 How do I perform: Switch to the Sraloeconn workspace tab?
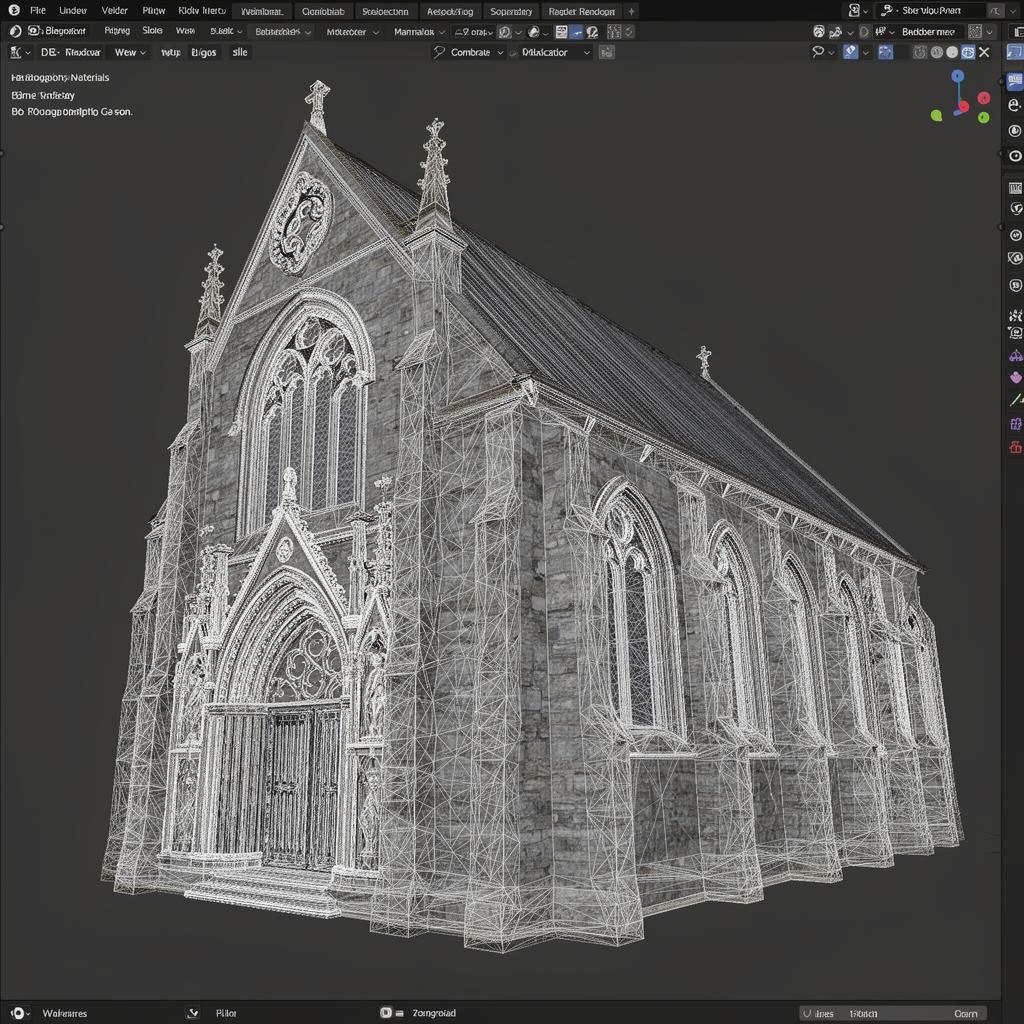(x=385, y=11)
